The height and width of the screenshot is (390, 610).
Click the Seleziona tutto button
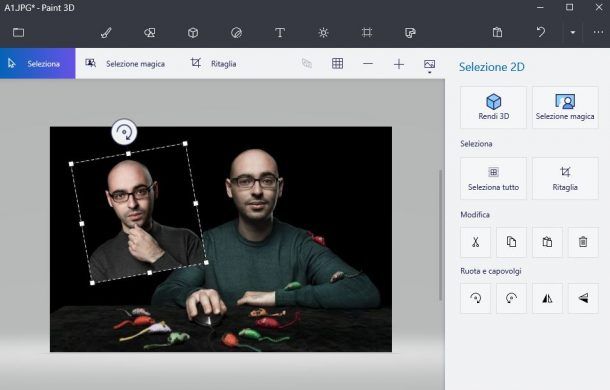pyautogui.click(x=493, y=179)
